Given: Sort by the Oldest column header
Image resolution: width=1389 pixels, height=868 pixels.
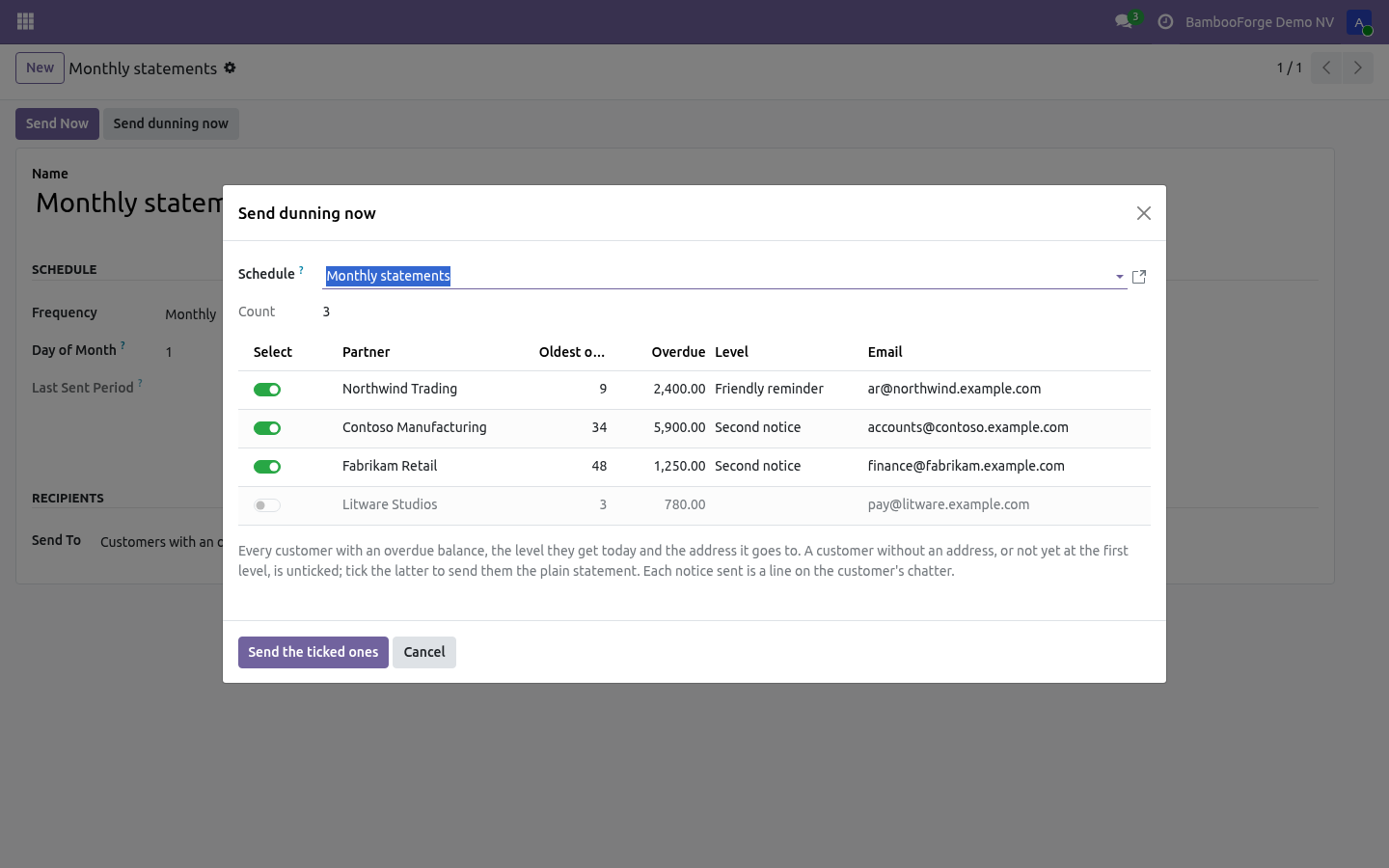Looking at the screenshot, I should point(572,352).
